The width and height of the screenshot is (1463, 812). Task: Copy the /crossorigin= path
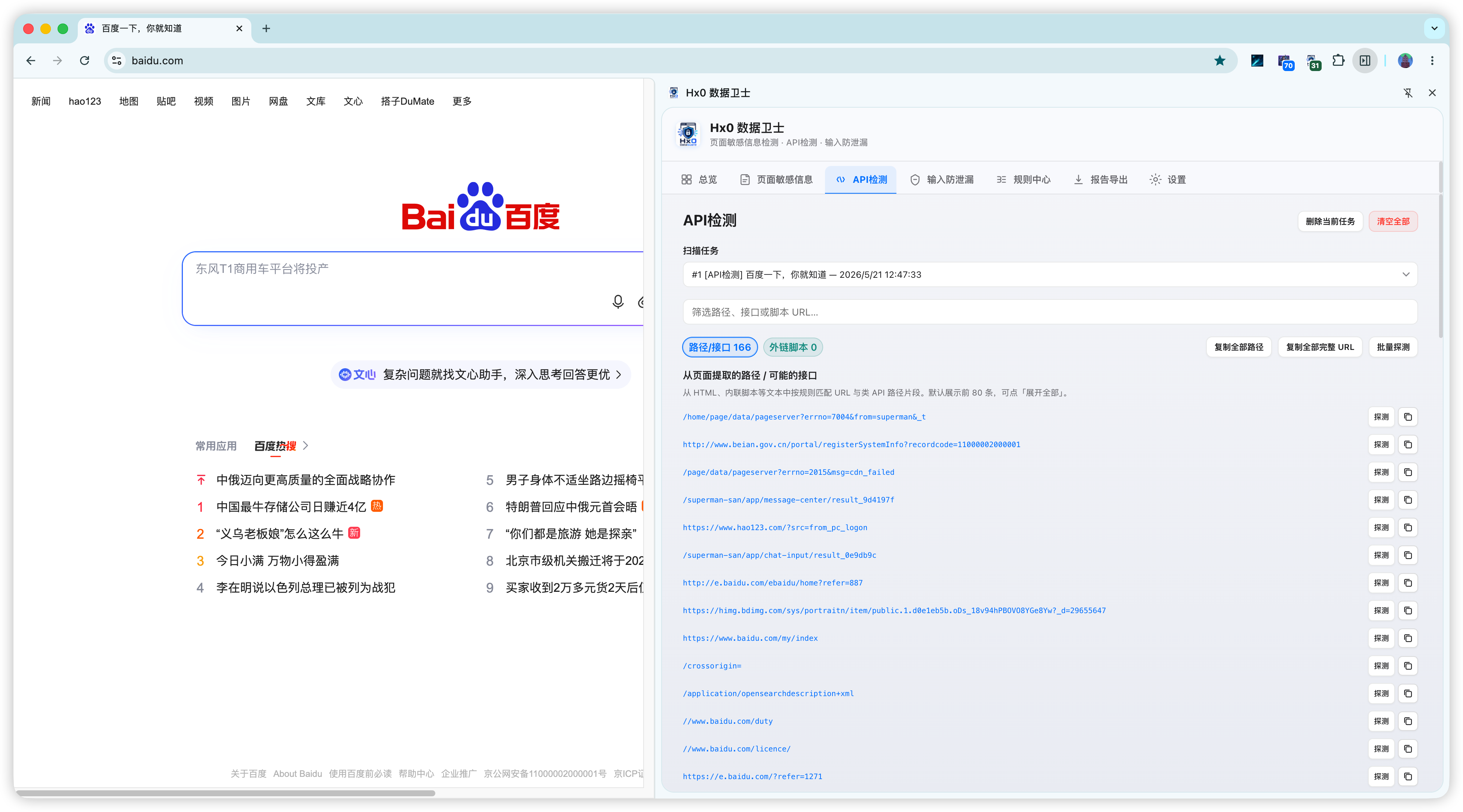click(x=1407, y=666)
